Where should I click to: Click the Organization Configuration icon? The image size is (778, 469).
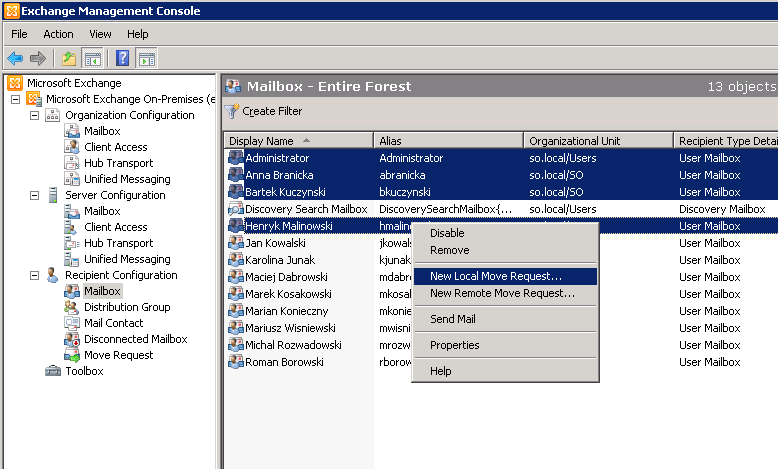(53, 115)
